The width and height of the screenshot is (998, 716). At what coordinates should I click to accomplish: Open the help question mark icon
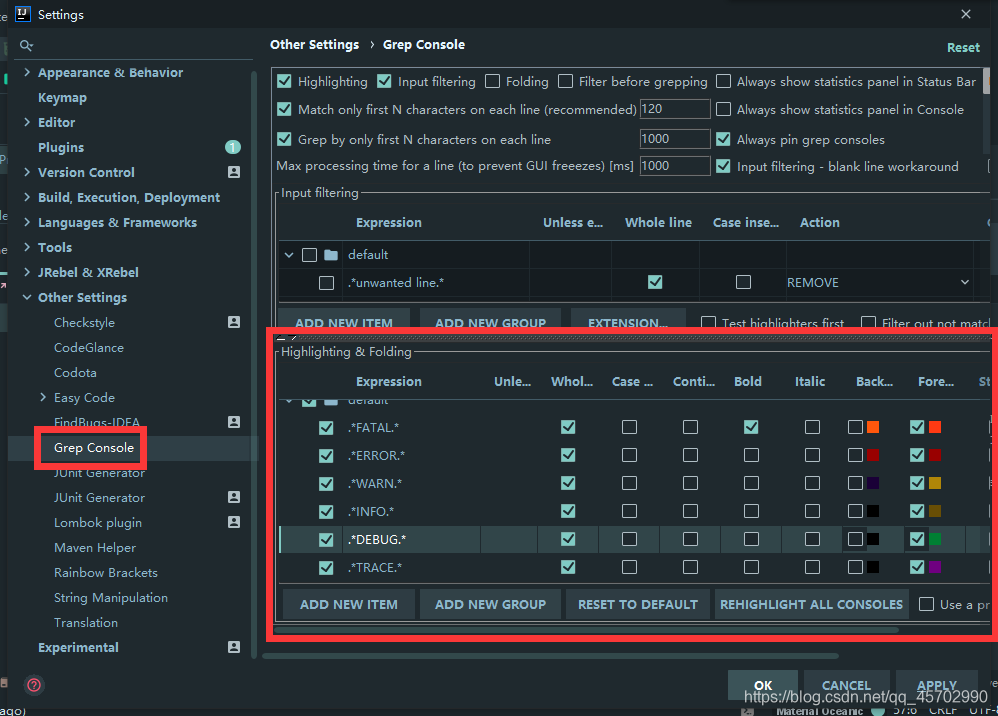[34, 685]
